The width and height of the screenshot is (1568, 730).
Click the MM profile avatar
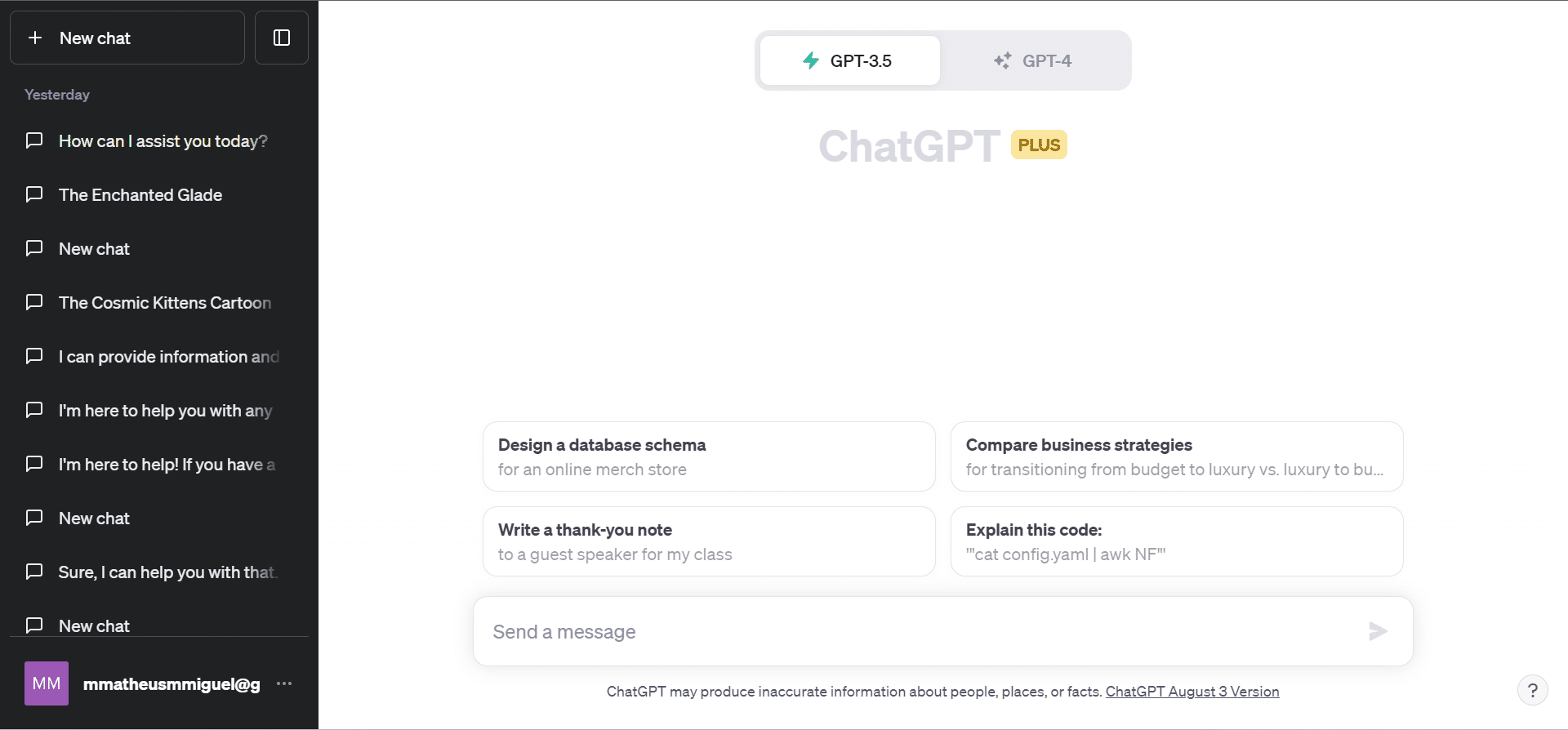(47, 683)
